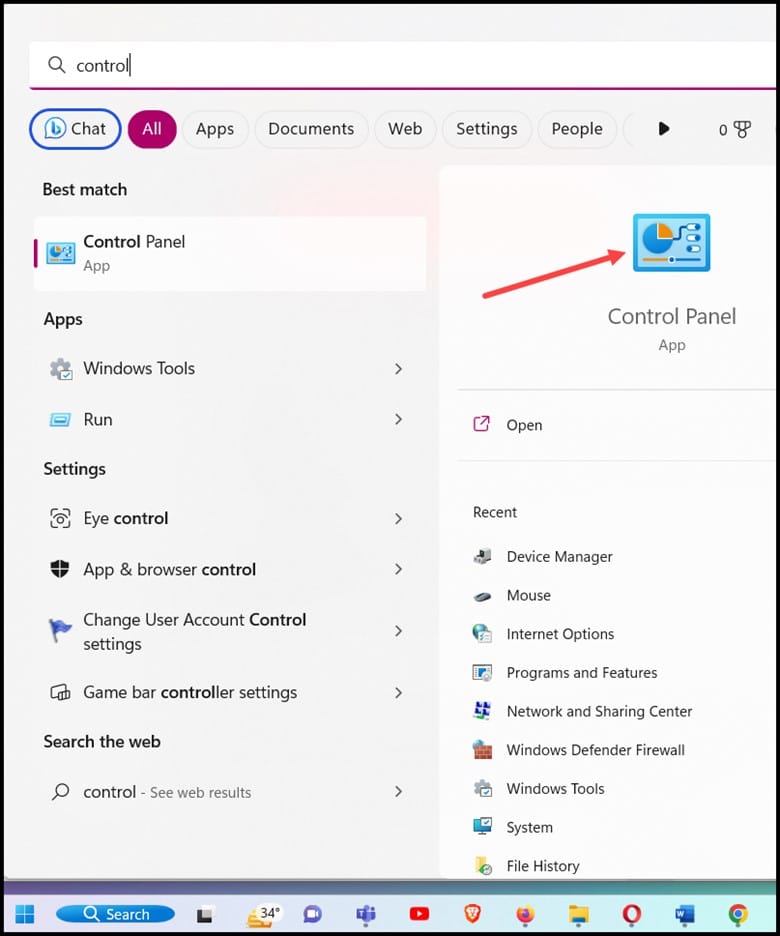The image size is (780, 936).
Task: Open Firefox from the taskbar
Action: (525, 915)
